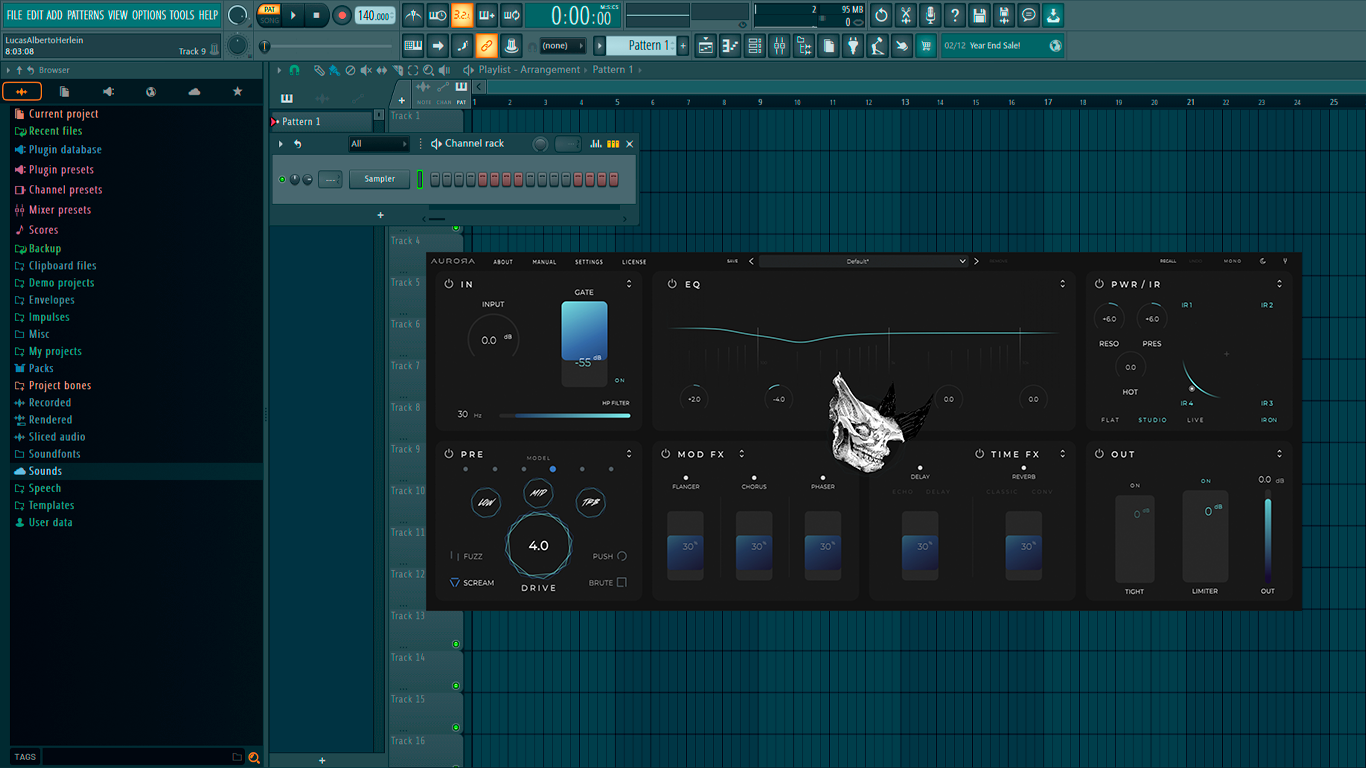Open the Year End Sale news panel

(x=1002, y=46)
